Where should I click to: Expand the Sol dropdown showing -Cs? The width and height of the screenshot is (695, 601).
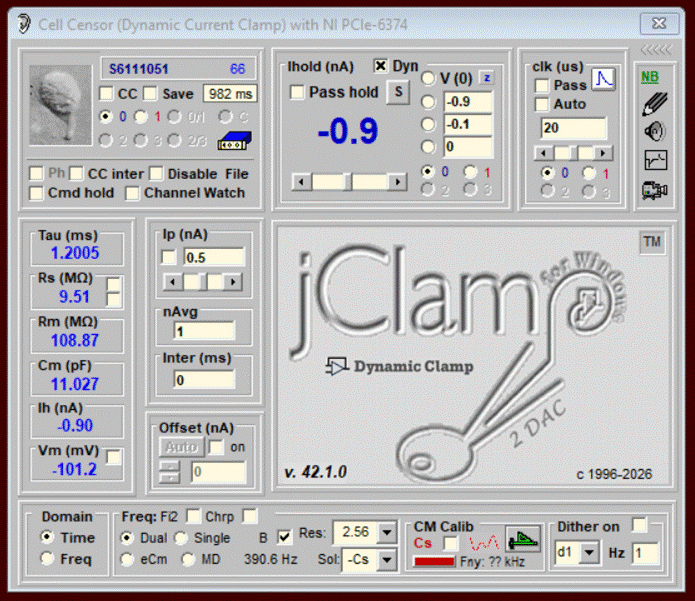[x=387, y=558]
